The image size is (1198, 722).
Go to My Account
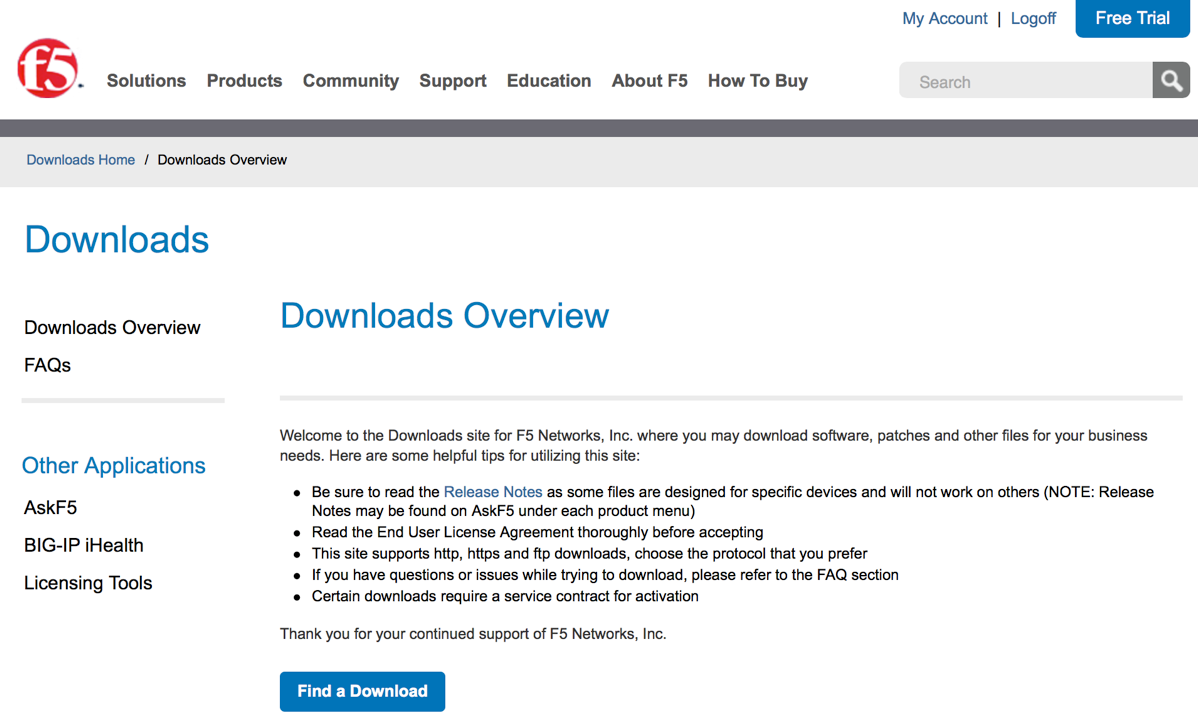pyautogui.click(x=944, y=18)
